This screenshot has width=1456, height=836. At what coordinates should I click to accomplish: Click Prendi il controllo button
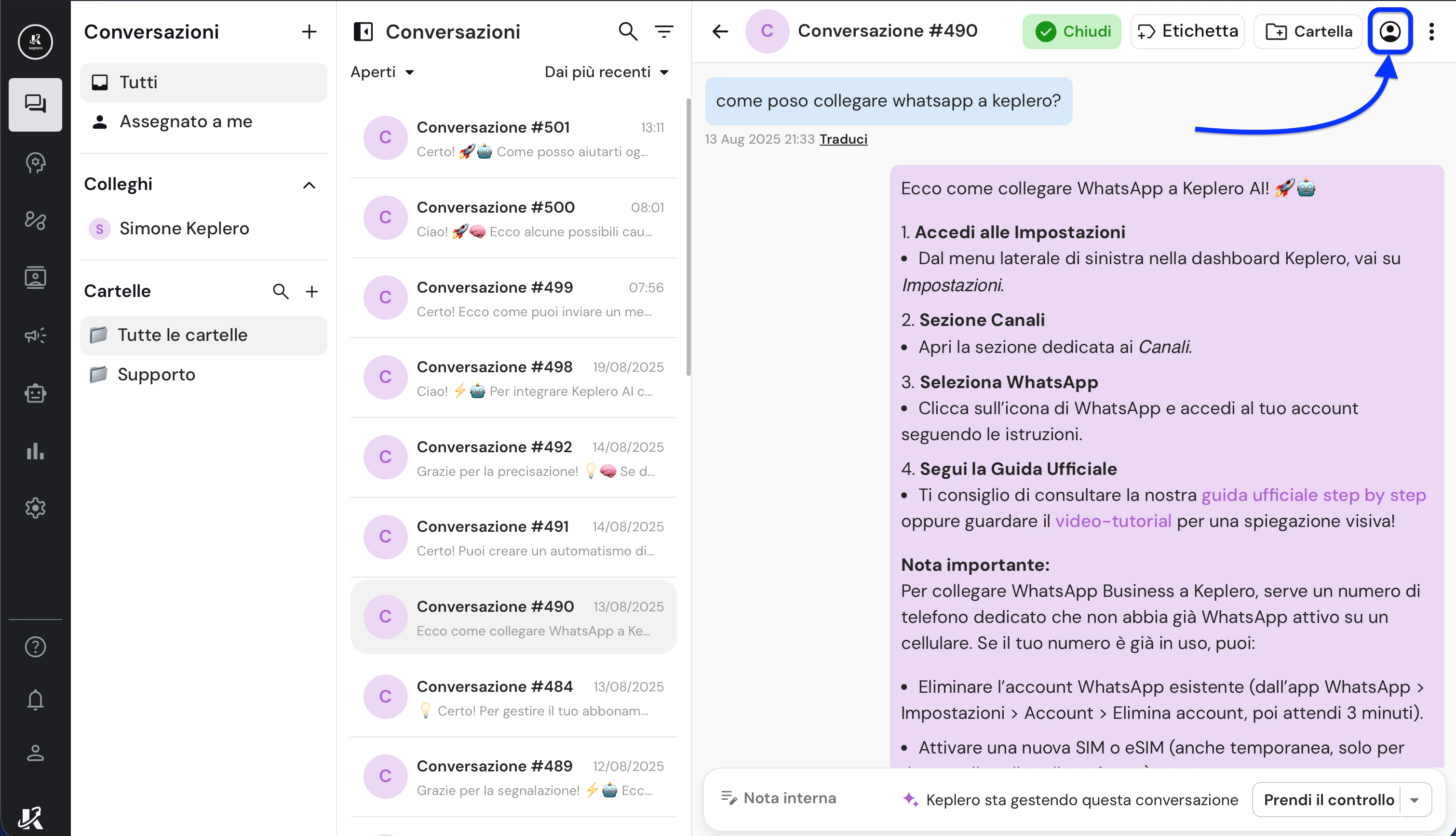[x=1327, y=800]
